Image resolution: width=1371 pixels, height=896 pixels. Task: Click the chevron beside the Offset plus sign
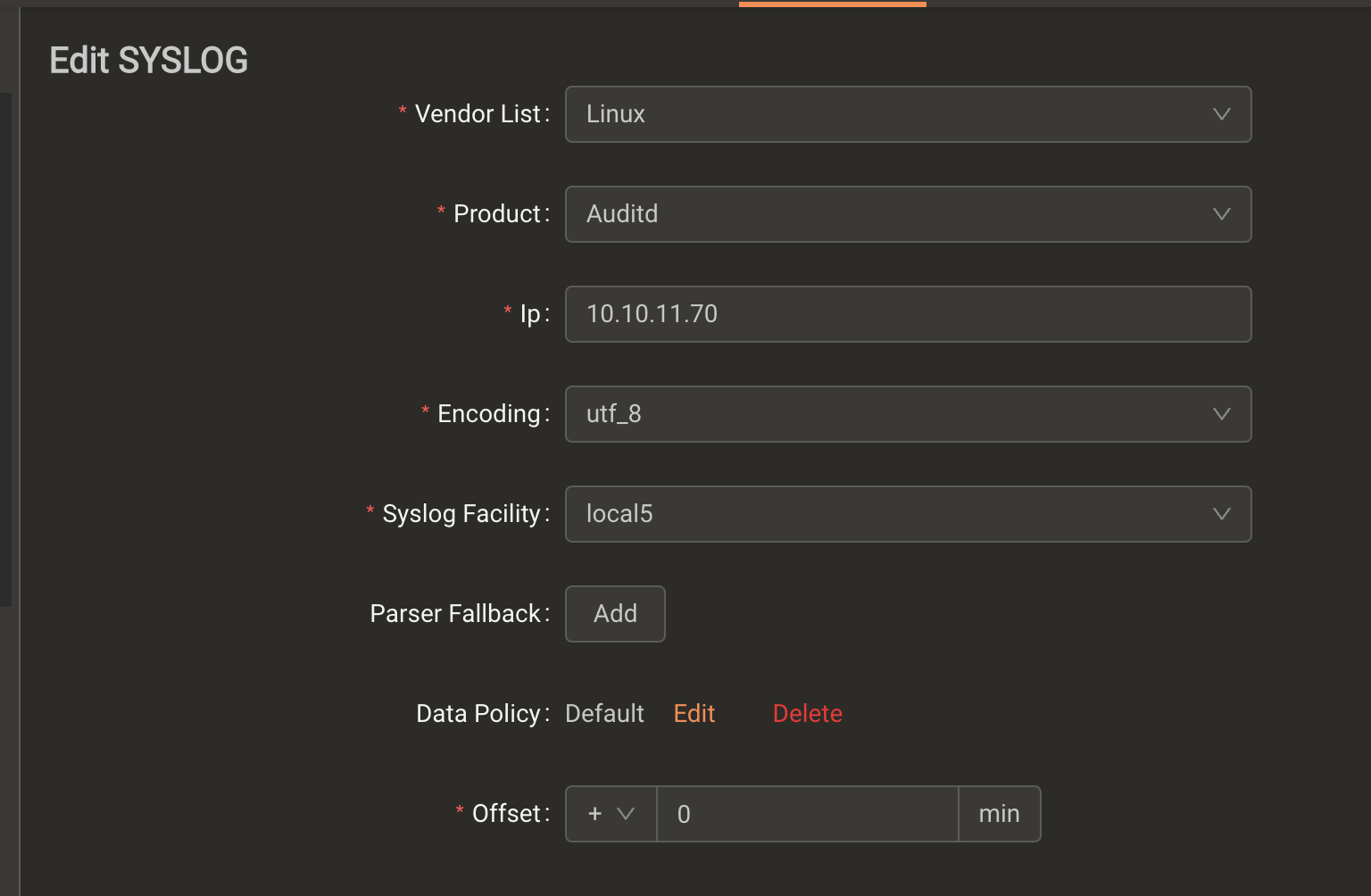pyautogui.click(x=626, y=814)
